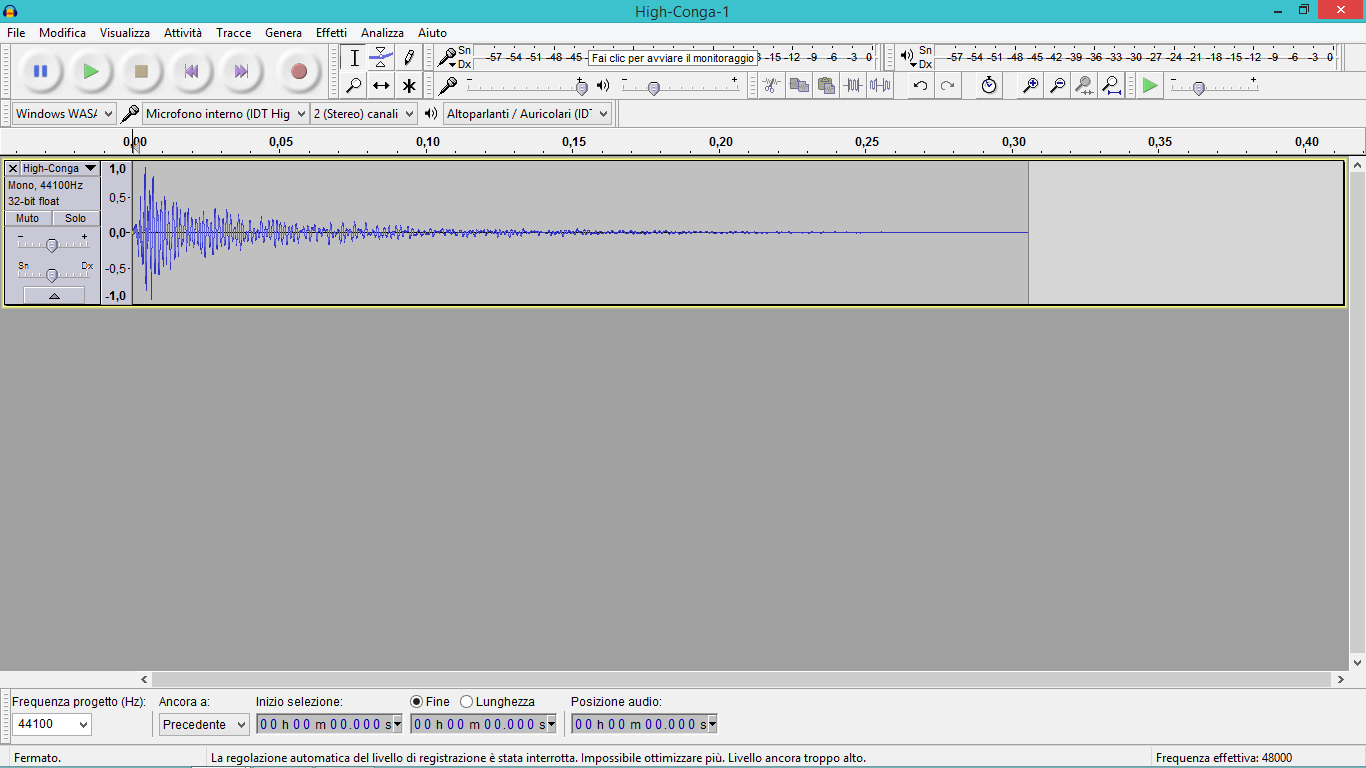Skip to end of track
1366x768 pixels.
click(x=241, y=71)
